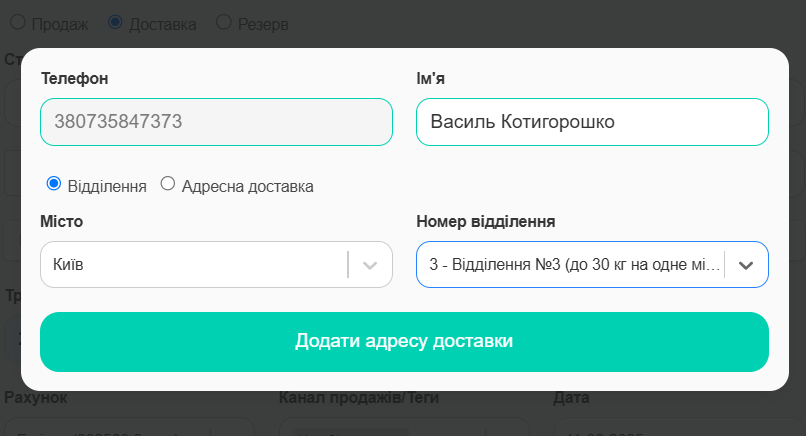Click the chevron arrow in Місто field
806x436 pixels.
(x=370, y=265)
